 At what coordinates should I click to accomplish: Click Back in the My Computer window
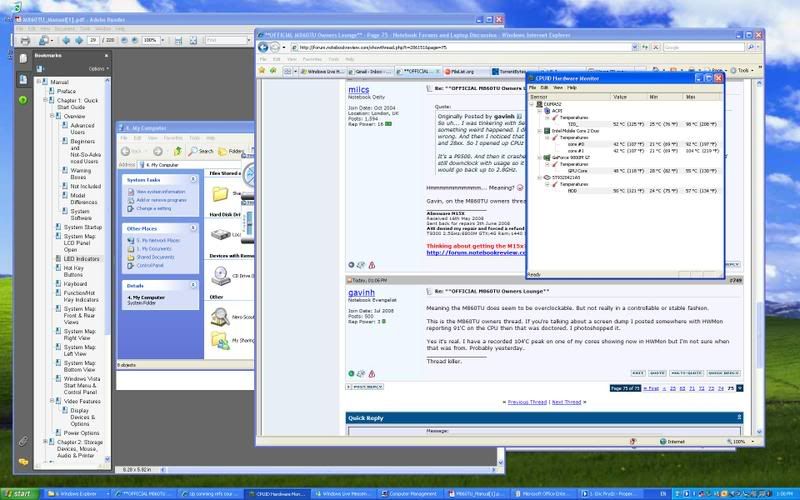coord(131,151)
